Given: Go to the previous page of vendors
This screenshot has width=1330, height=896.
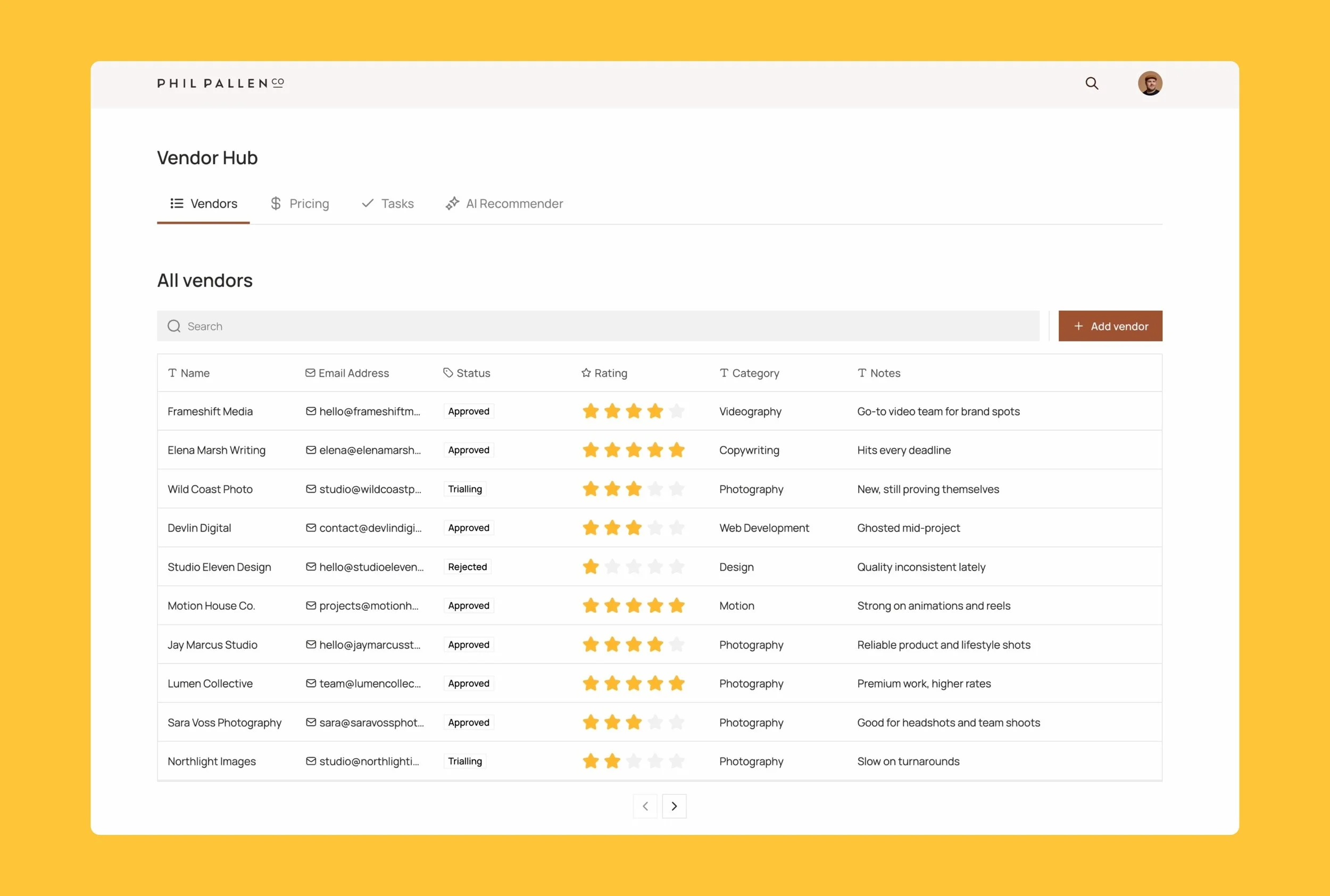Looking at the screenshot, I should coord(645,806).
